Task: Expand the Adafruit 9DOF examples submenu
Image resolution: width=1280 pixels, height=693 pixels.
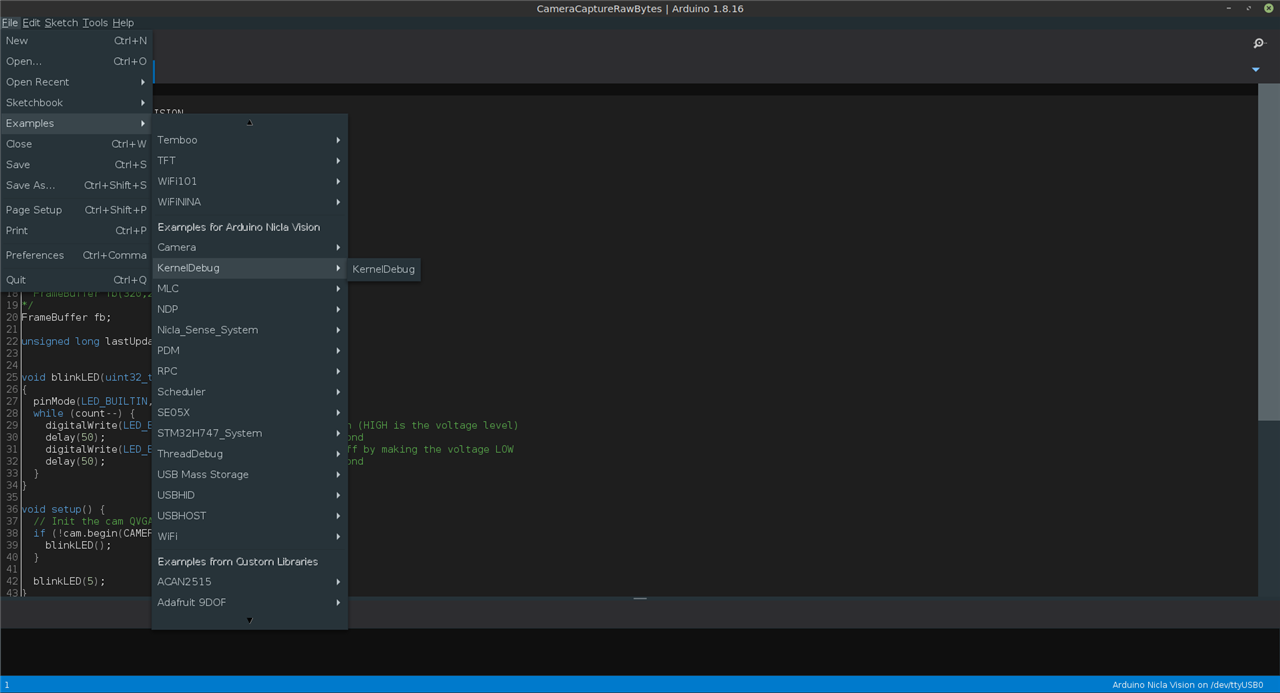Action: 249,602
